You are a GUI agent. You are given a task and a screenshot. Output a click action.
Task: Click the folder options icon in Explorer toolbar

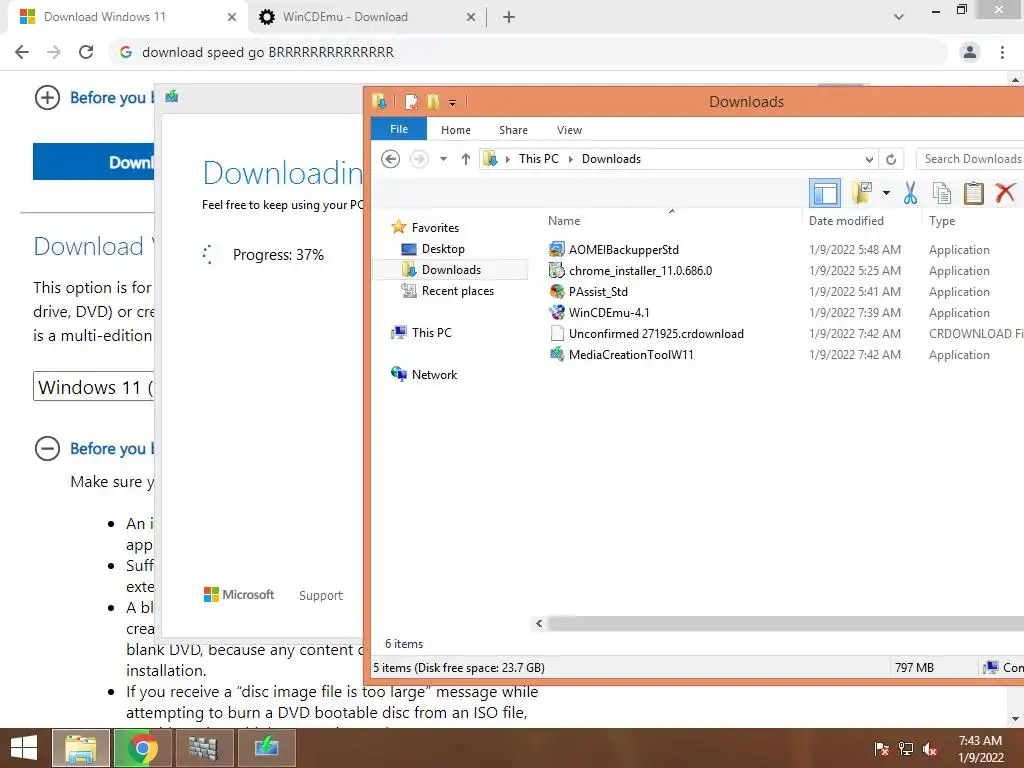click(x=862, y=193)
